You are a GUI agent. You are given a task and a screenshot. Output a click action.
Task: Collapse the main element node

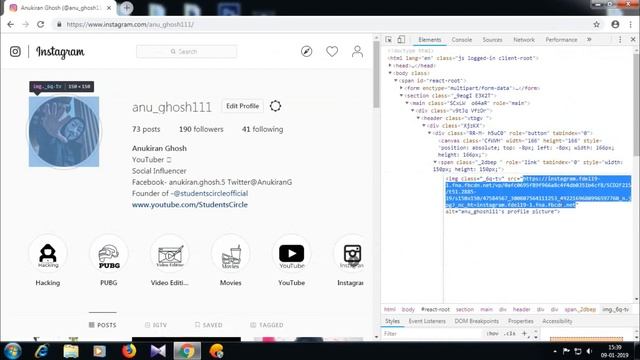pos(407,103)
